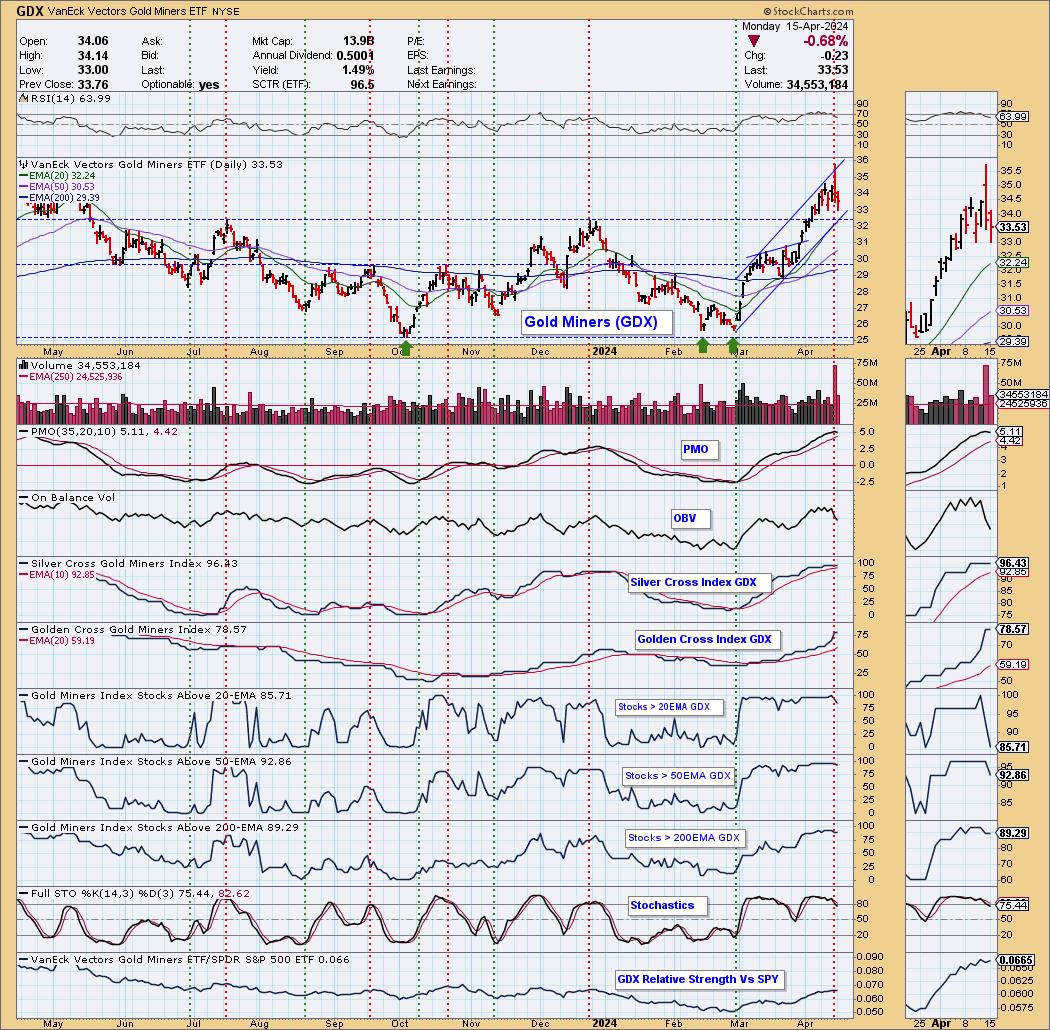The image size is (1050, 1030).
Task: Click the Yield 1.49% value
Action: click(x=358, y=70)
